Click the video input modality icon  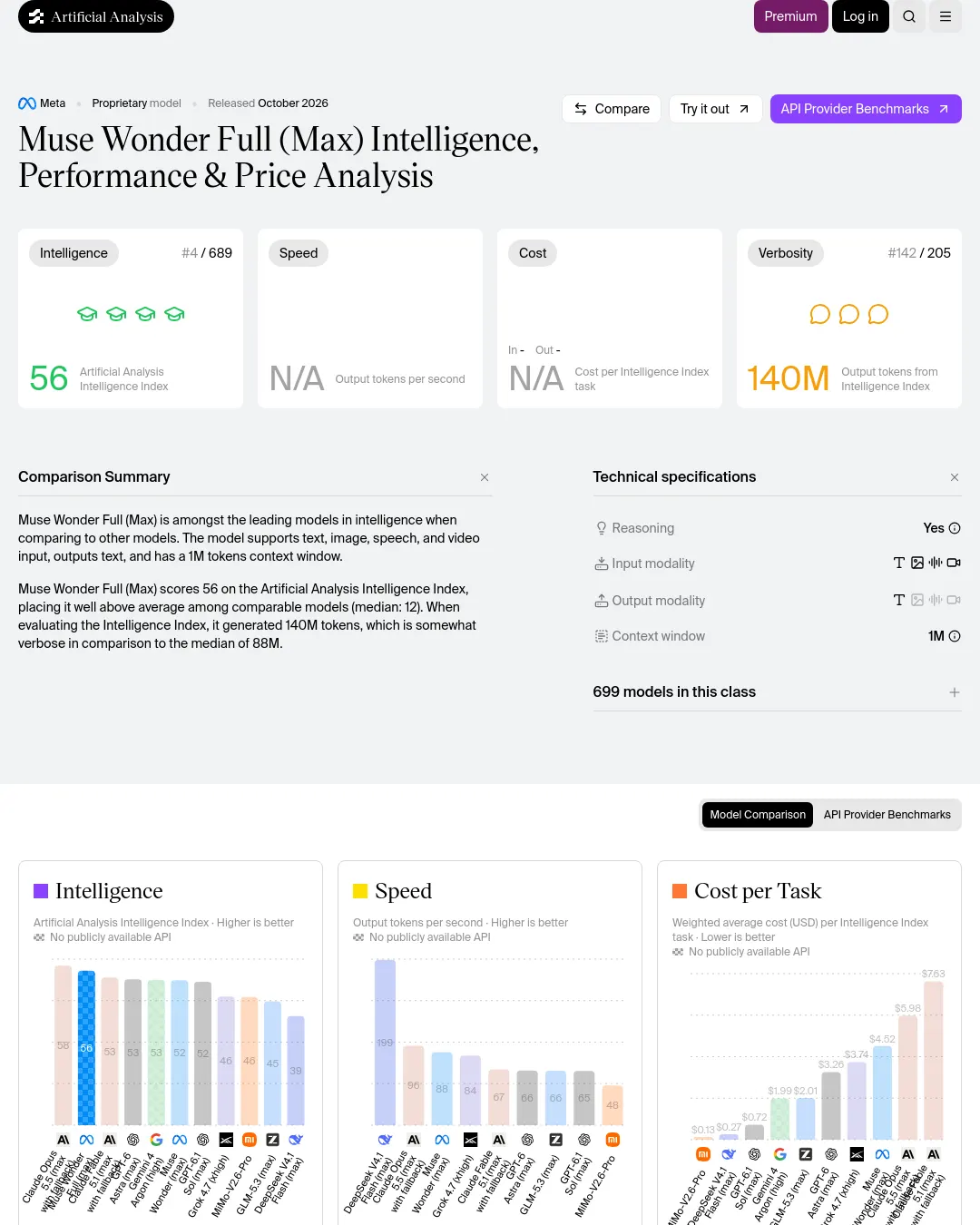tap(954, 563)
